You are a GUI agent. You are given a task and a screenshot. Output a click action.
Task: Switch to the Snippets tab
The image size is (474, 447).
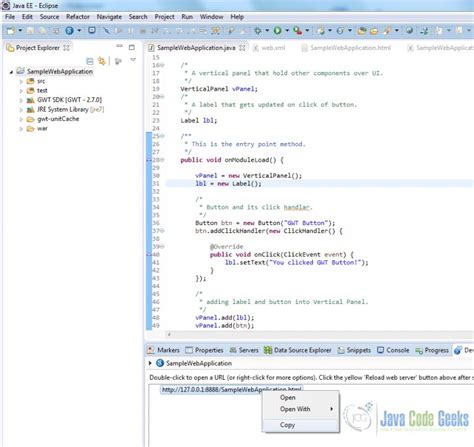click(354, 350)
